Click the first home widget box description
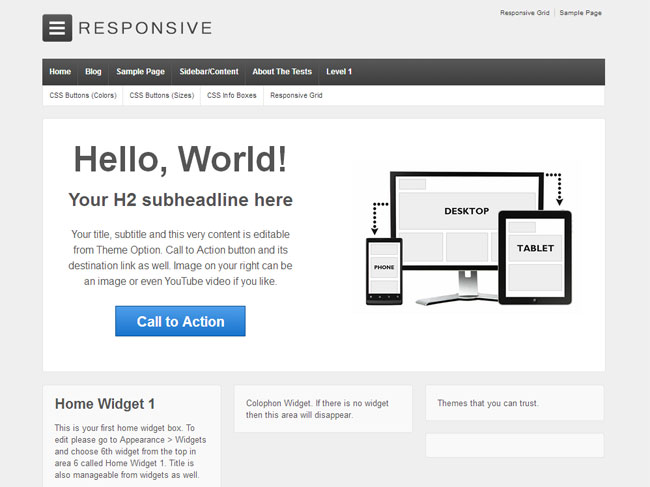This screenshot has height=487, width=650. [x=130, y=451]
